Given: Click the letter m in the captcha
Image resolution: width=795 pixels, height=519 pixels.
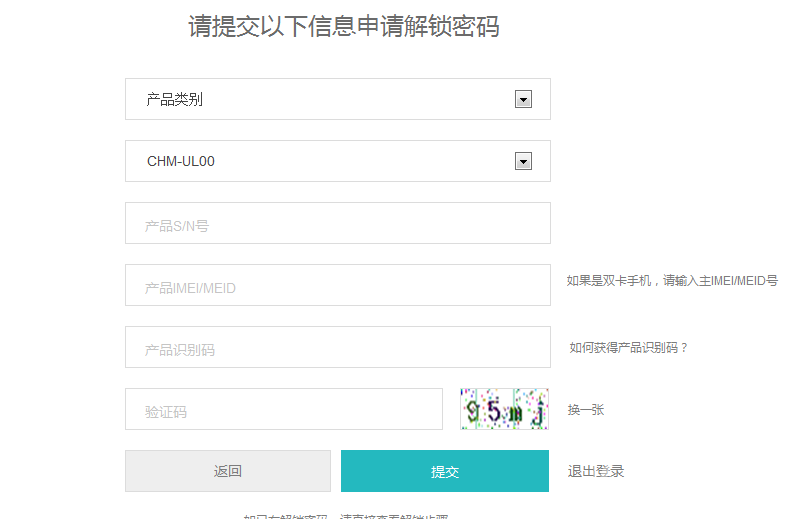Looking at the screenshot, I should (x=517, y=411).
